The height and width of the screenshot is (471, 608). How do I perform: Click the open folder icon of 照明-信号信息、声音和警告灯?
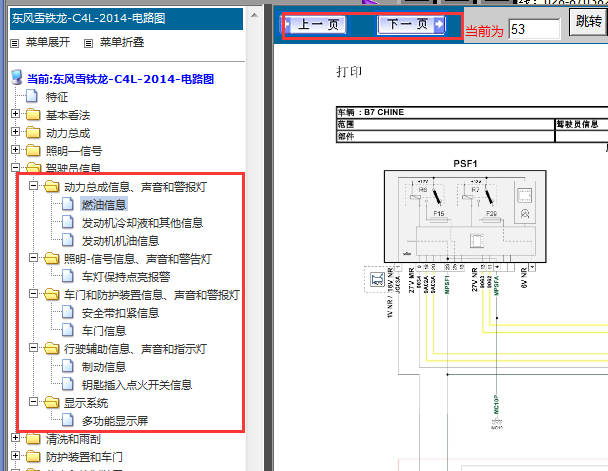[52, 258]
